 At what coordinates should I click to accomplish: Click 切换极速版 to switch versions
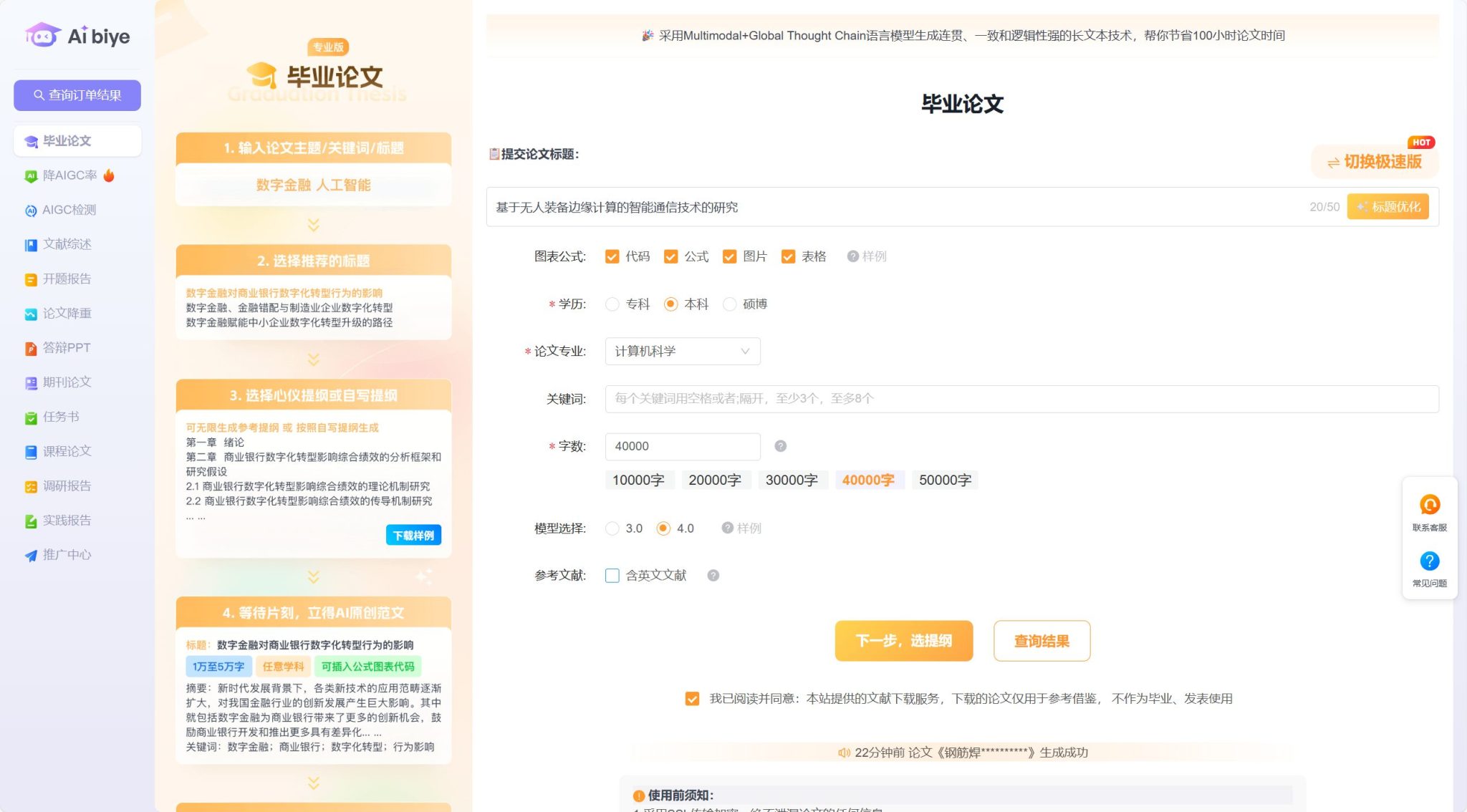click(1375, 162)
